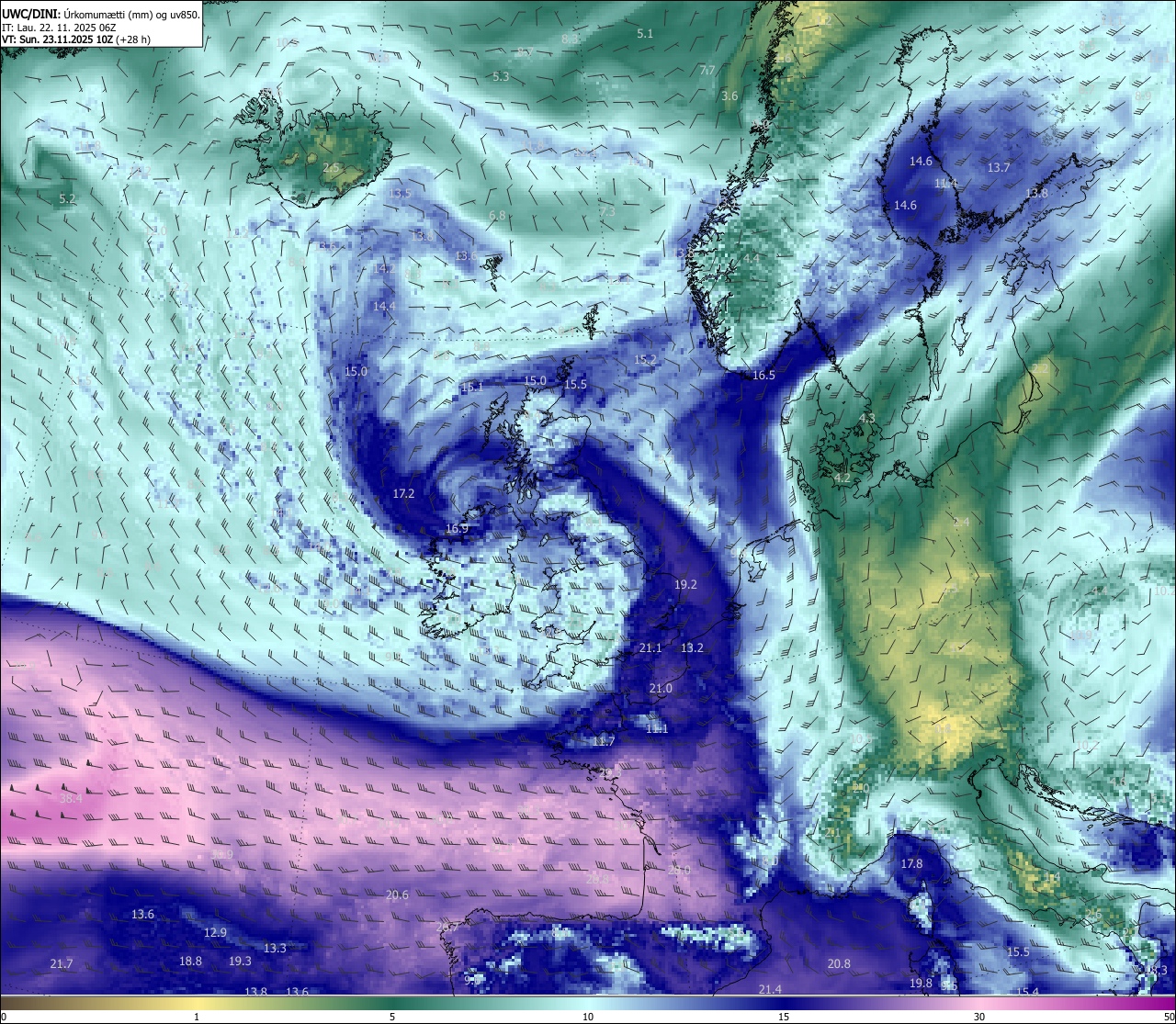The image size is (1176, 1024).
Task: Click the 5.2 value near the map's west edge
Action: [67, 198]
